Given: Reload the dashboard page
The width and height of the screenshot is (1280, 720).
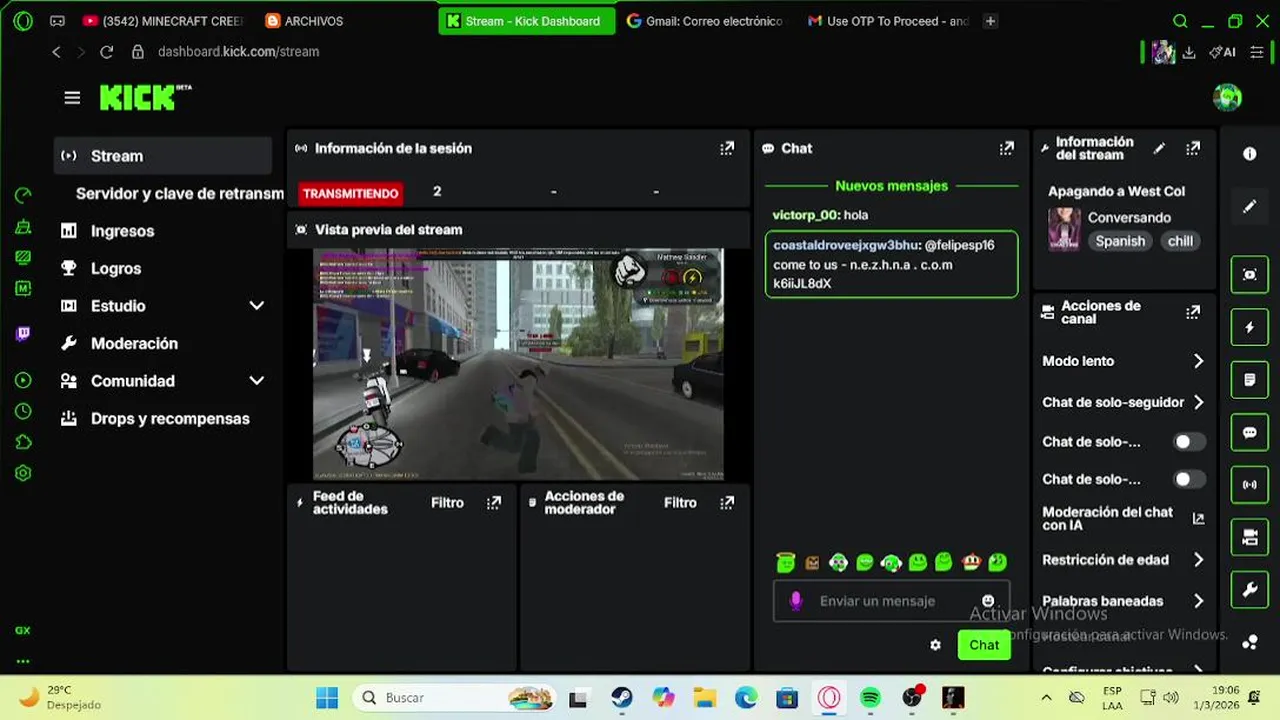Looking at the screenshot, I should point(106,52).
